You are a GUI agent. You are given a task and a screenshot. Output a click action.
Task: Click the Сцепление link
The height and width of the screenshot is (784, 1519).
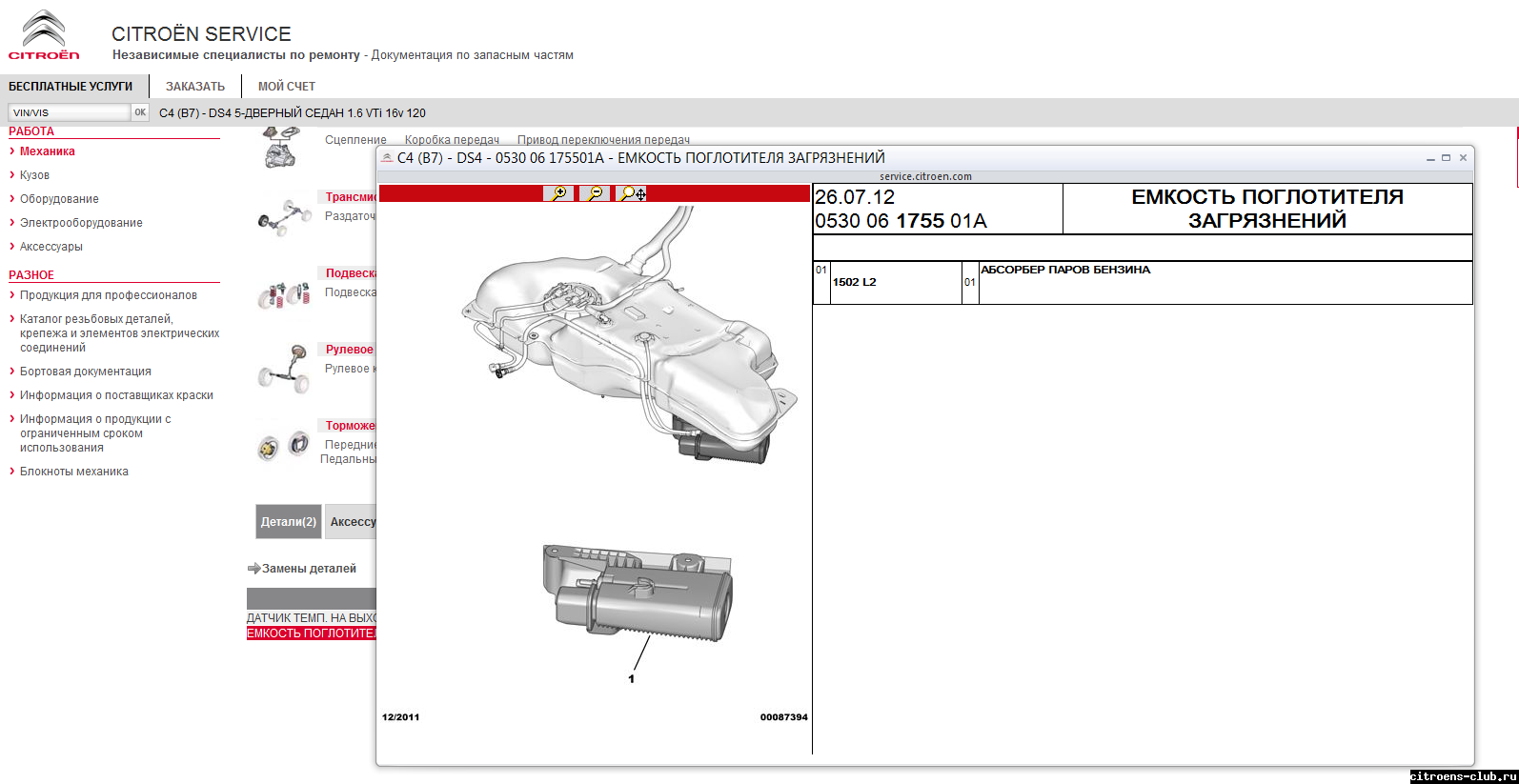(x=355, y=140)
